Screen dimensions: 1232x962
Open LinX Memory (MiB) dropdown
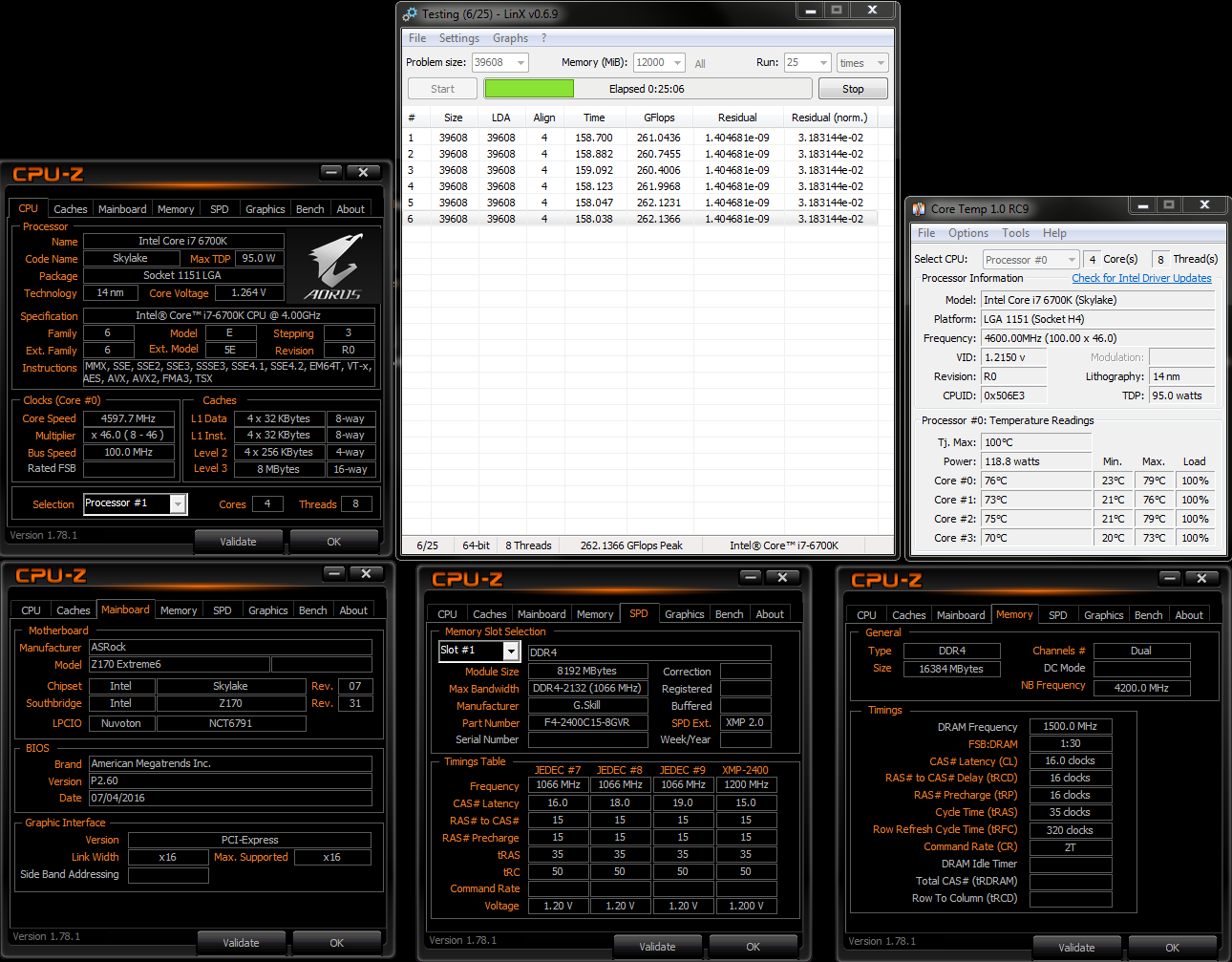(x=677, y=63)
